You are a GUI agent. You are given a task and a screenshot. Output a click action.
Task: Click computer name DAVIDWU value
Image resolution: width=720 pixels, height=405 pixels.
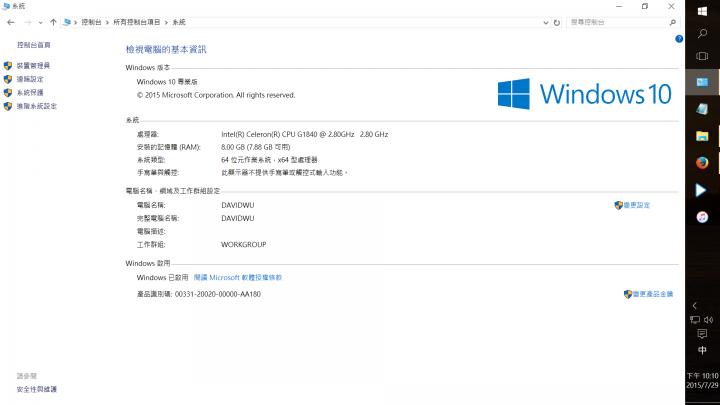(237, 205)
